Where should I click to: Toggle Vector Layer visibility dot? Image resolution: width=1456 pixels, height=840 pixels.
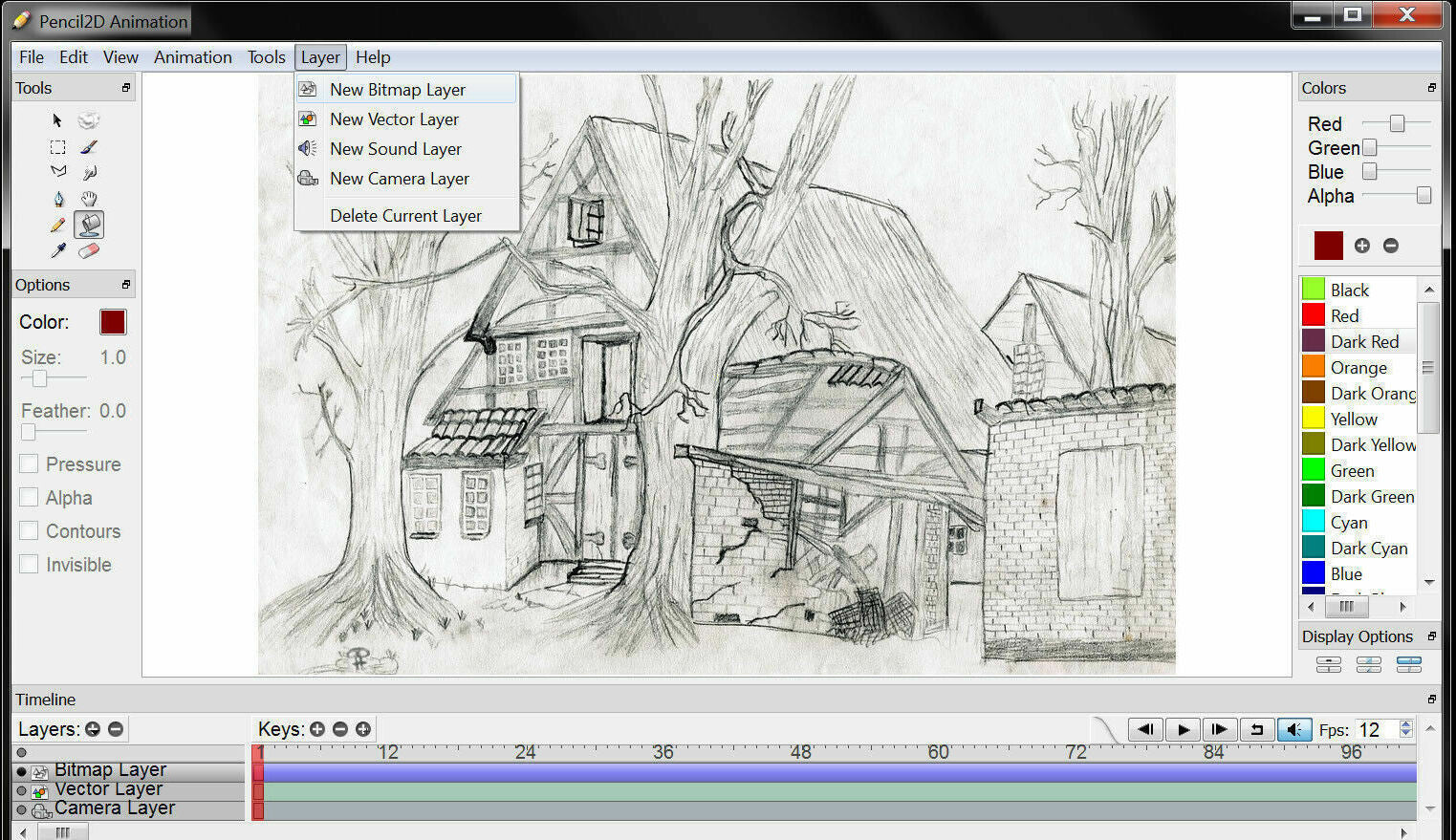pos(22,791)
